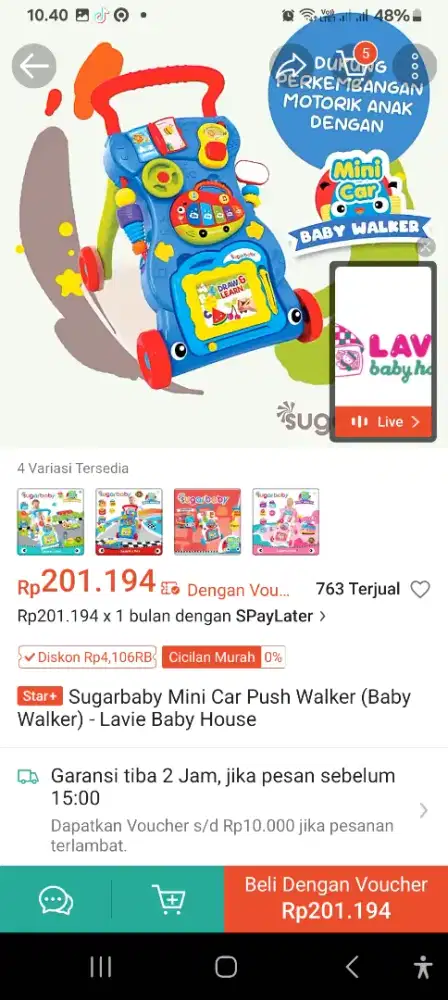The height and width of the screenshot is (1000, 448).
Task: Select the red Sugarbaby variation thumbnail
Action: [207, 522]
